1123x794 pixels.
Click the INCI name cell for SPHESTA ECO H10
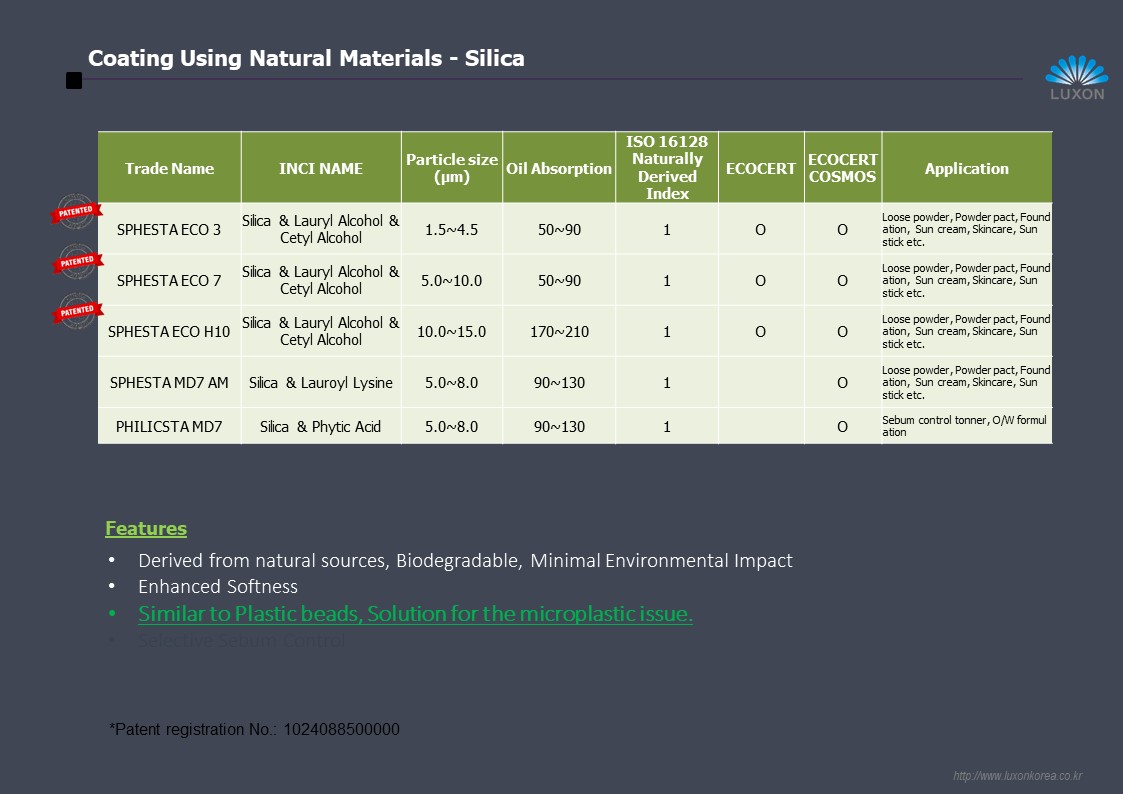321,331
